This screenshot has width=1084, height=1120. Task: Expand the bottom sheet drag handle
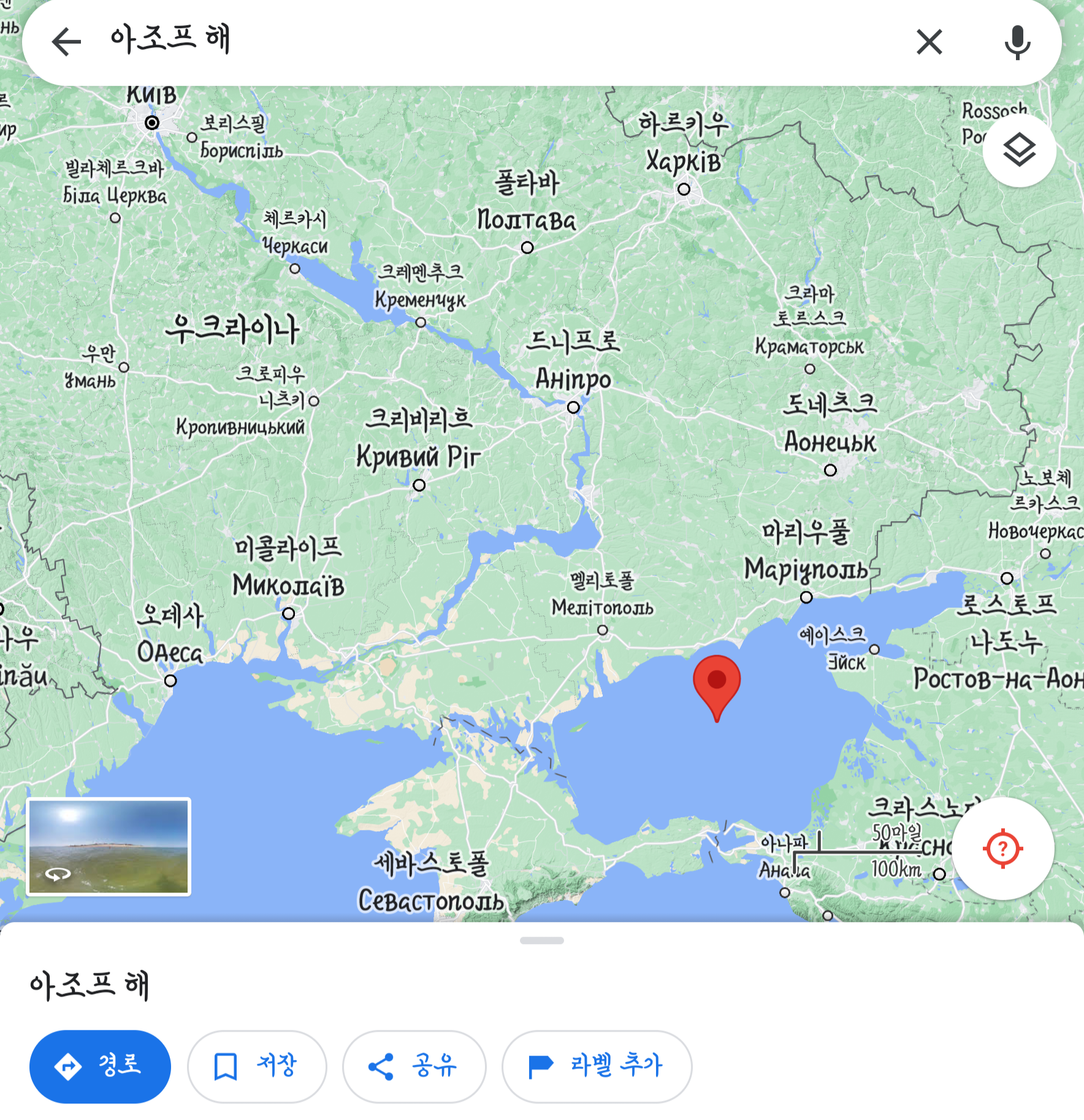coord(542,940)
